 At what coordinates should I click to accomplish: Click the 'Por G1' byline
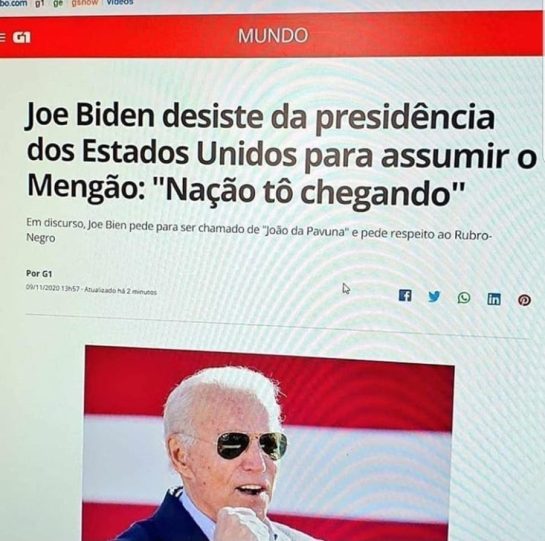click(39, 274)
